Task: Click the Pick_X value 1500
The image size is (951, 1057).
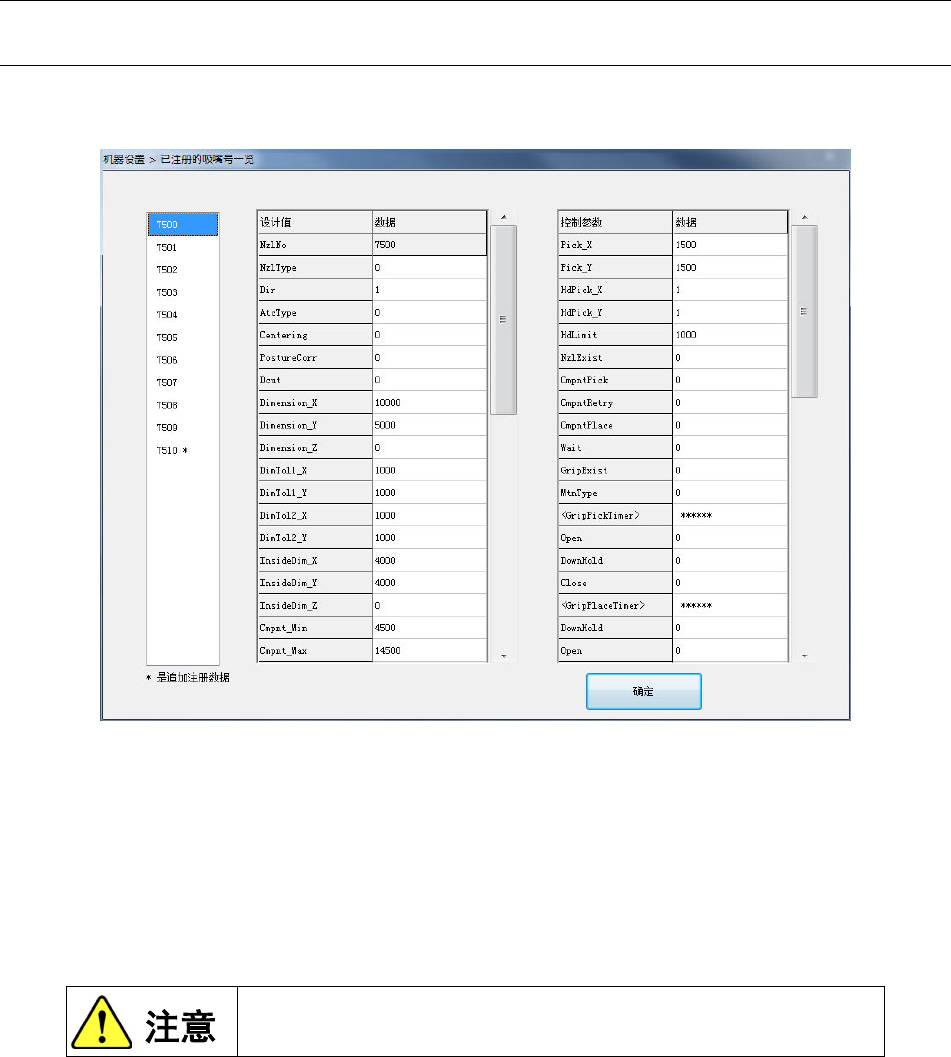Action: click(x=730, y=245)
